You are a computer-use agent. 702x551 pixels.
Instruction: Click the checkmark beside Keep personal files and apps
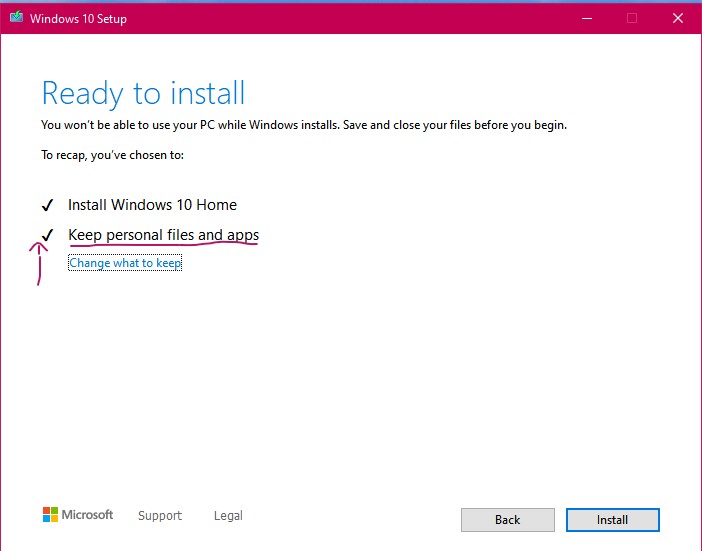(47, 235)
